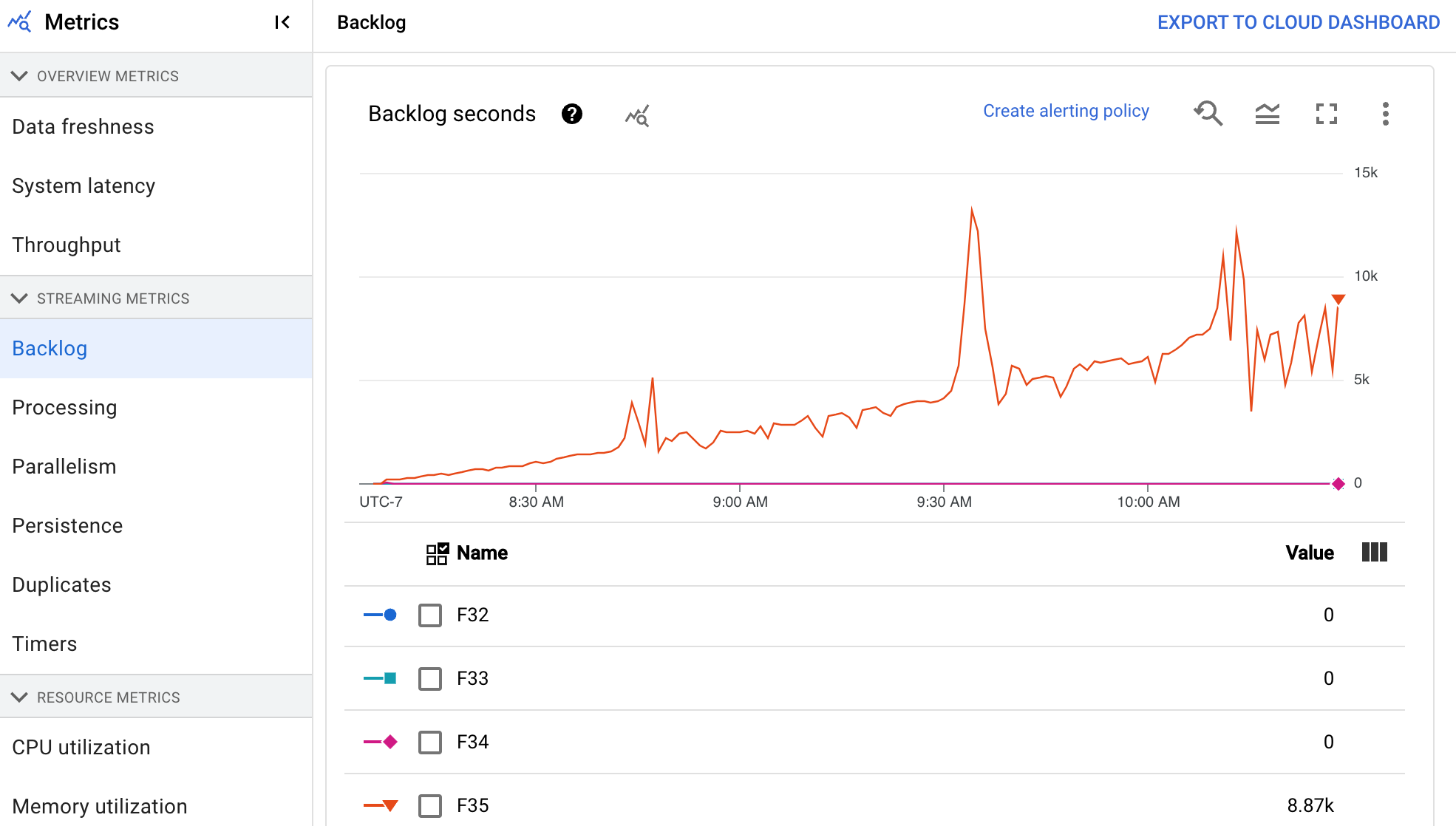Toggle checkbox next to F32 entry
The height and width of the screenshot is (826, 1456).
pos(429,615)
